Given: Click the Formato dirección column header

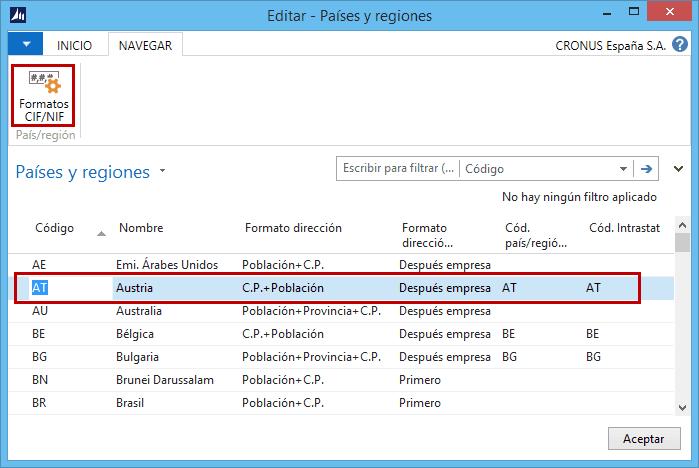Looking at the screenshot, I should click(293, 228).
